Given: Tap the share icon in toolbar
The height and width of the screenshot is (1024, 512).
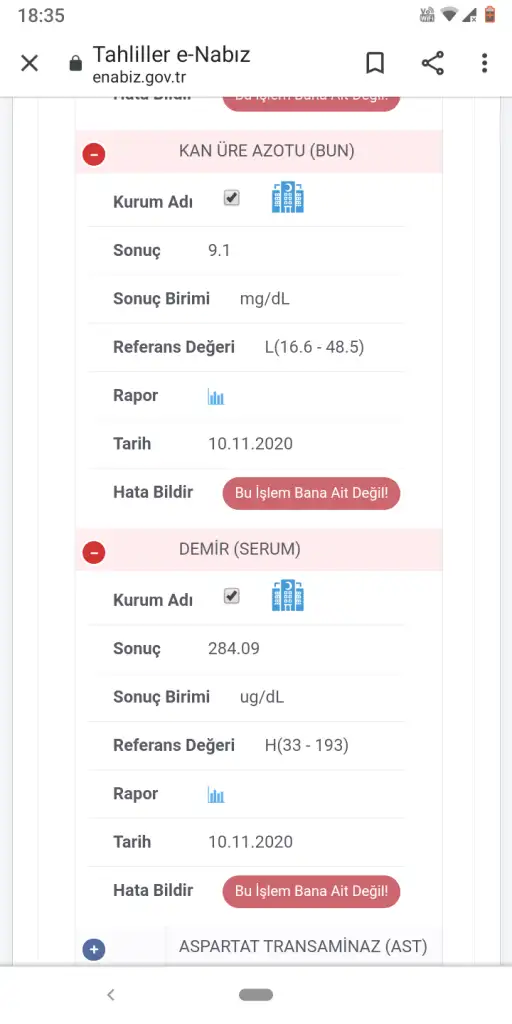Looking at the screenshot, I should pyautogui.click(x=432, y=63).
